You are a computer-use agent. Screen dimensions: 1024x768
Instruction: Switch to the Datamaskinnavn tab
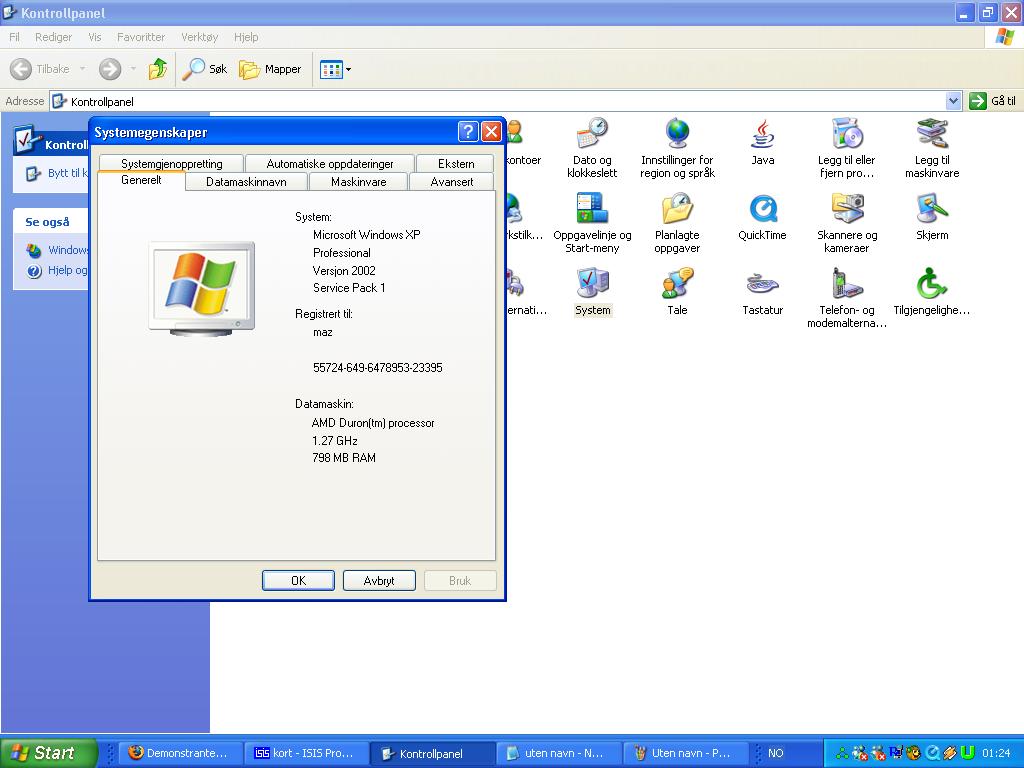coord(246,182)
